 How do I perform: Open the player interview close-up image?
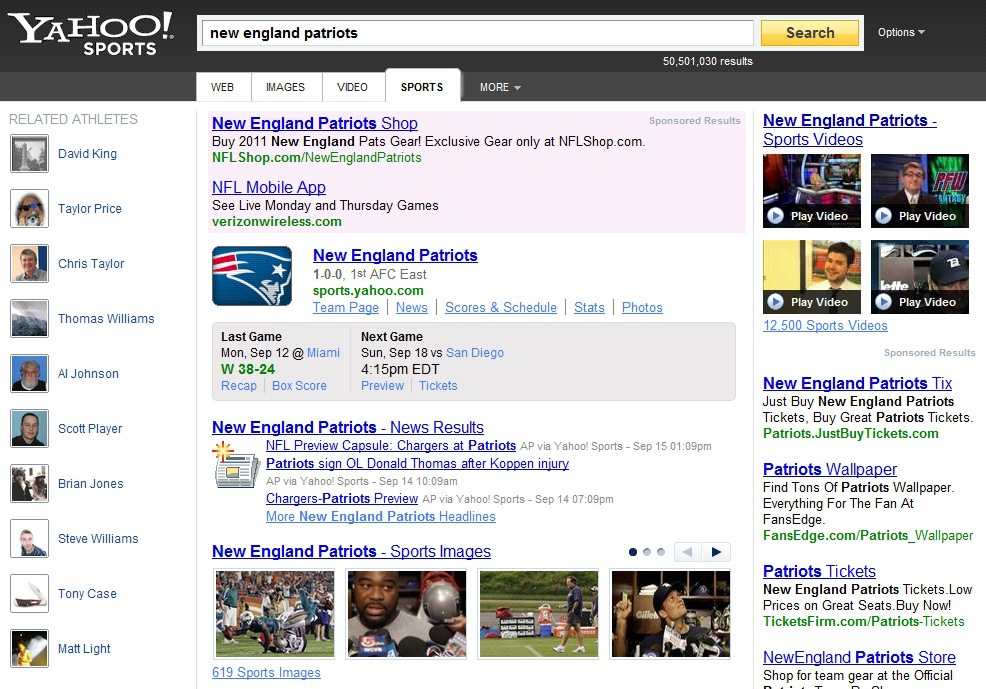(407, 614)
